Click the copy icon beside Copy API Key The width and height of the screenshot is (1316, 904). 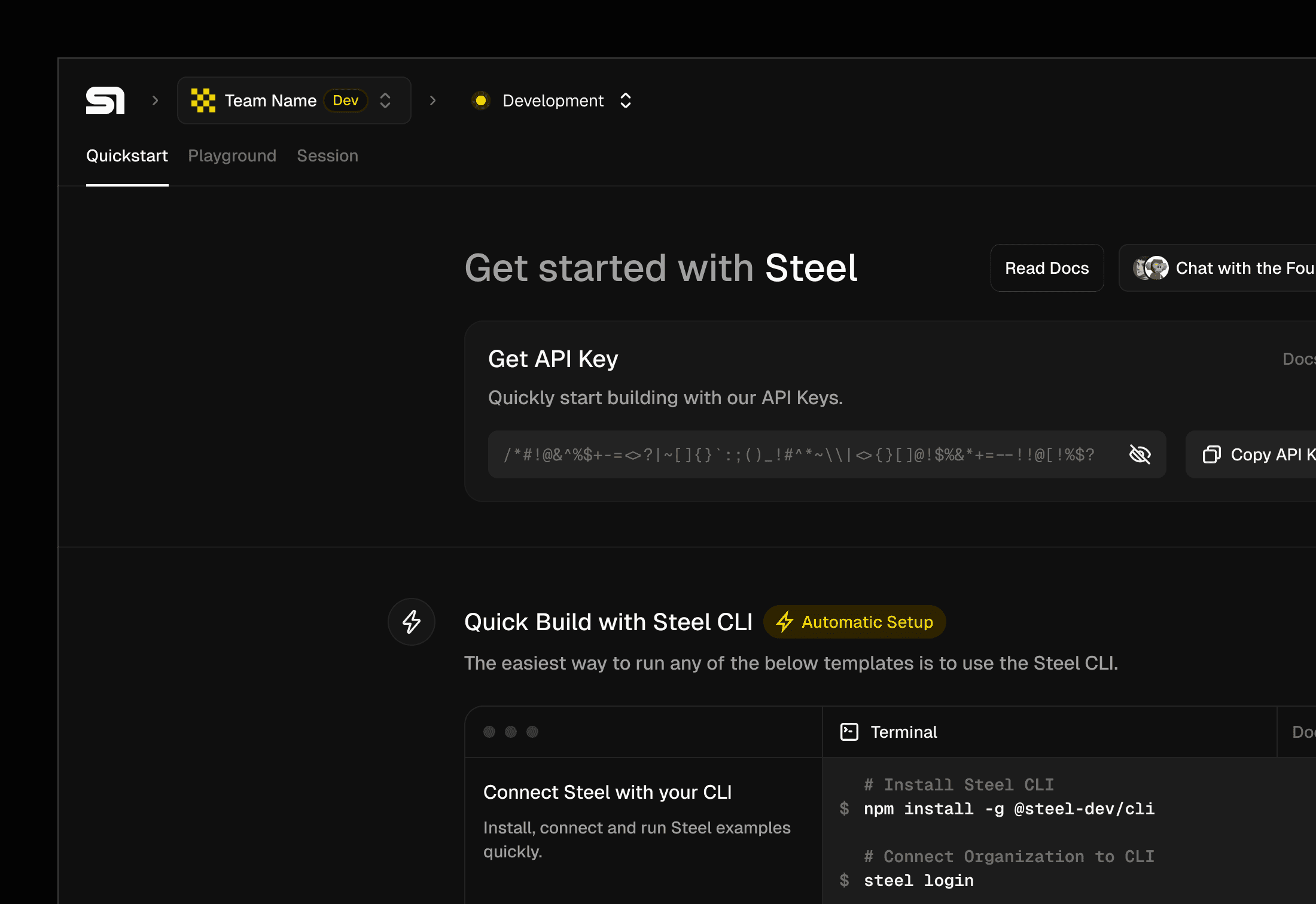1211,454
